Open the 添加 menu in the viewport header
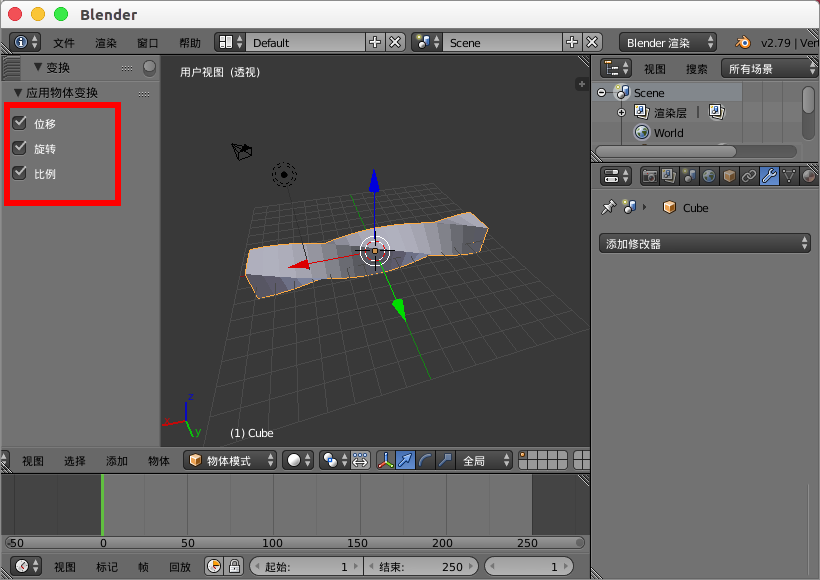This screenshot has width=820, height=580. [115, 460]
